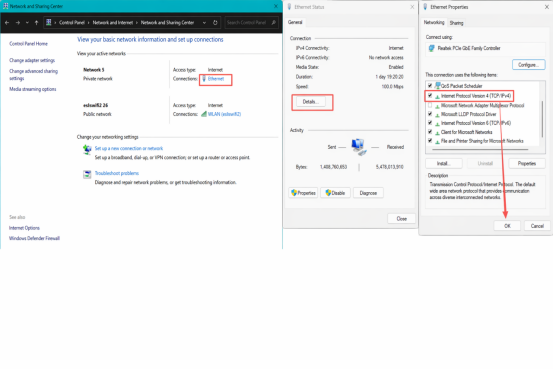Click the search magnifier icon
The height and width of the screenshot is (369, 553).
pyautogui.click(x=274, y=23)
